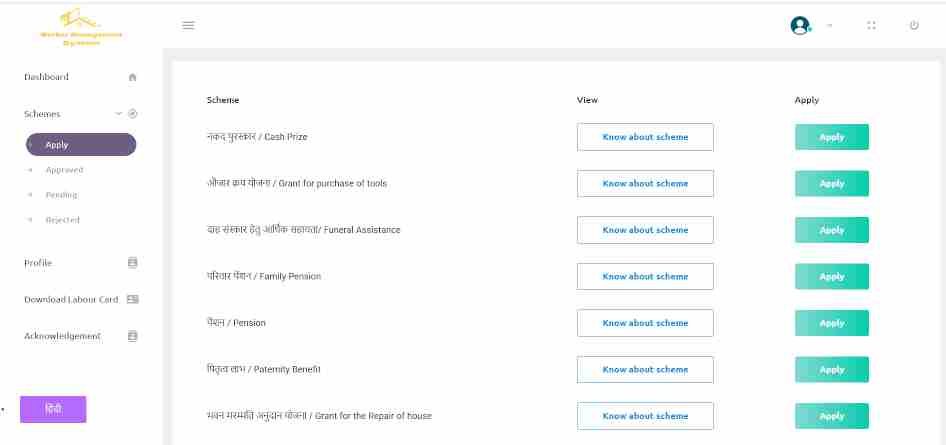
Task: Click the Download Labour Card icon
Action: [x=133, y=299]
